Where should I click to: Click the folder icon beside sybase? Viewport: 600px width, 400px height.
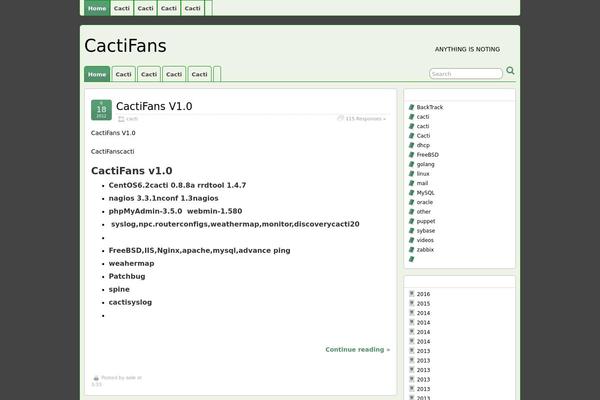(x=412, y=230)
